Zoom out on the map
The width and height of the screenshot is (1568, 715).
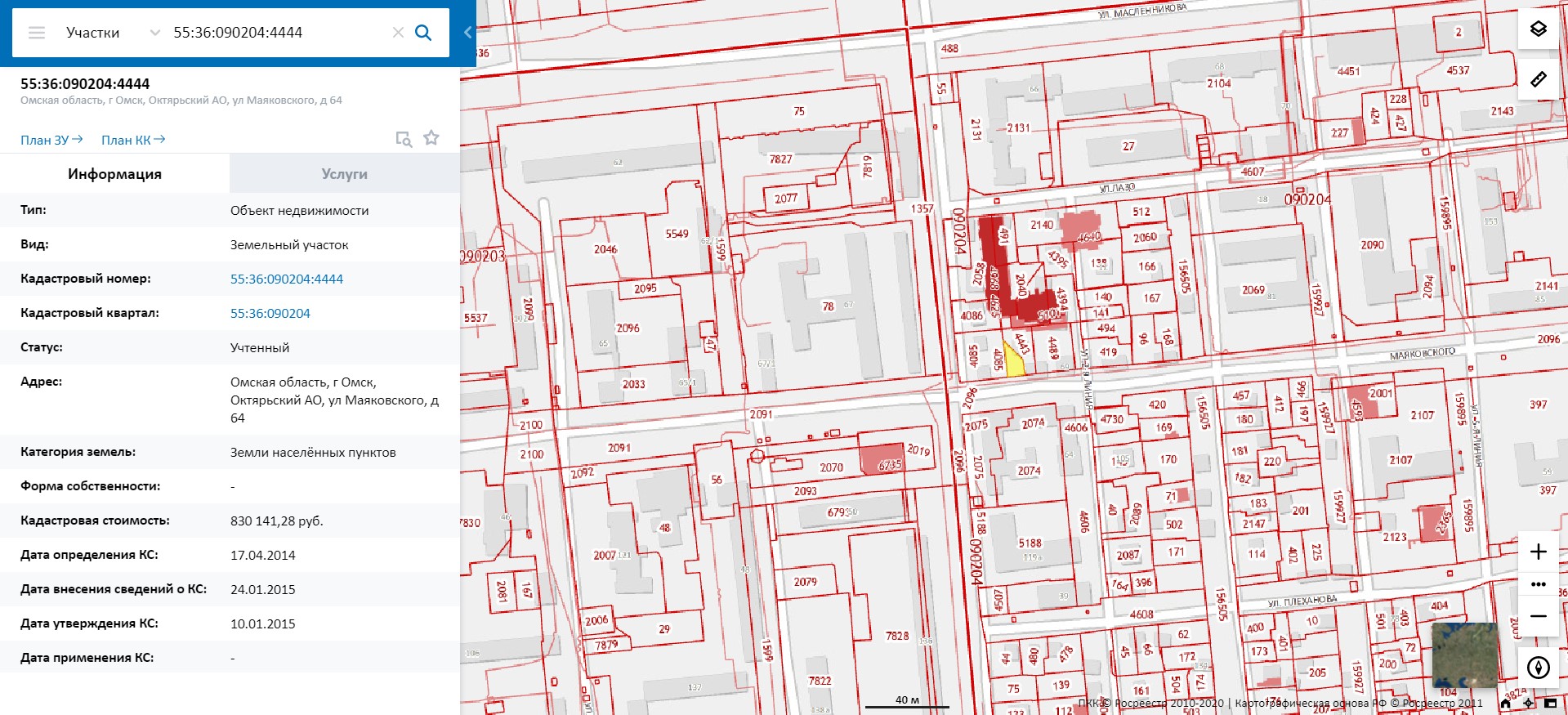pyautogui.click(x=1538, y=616)
